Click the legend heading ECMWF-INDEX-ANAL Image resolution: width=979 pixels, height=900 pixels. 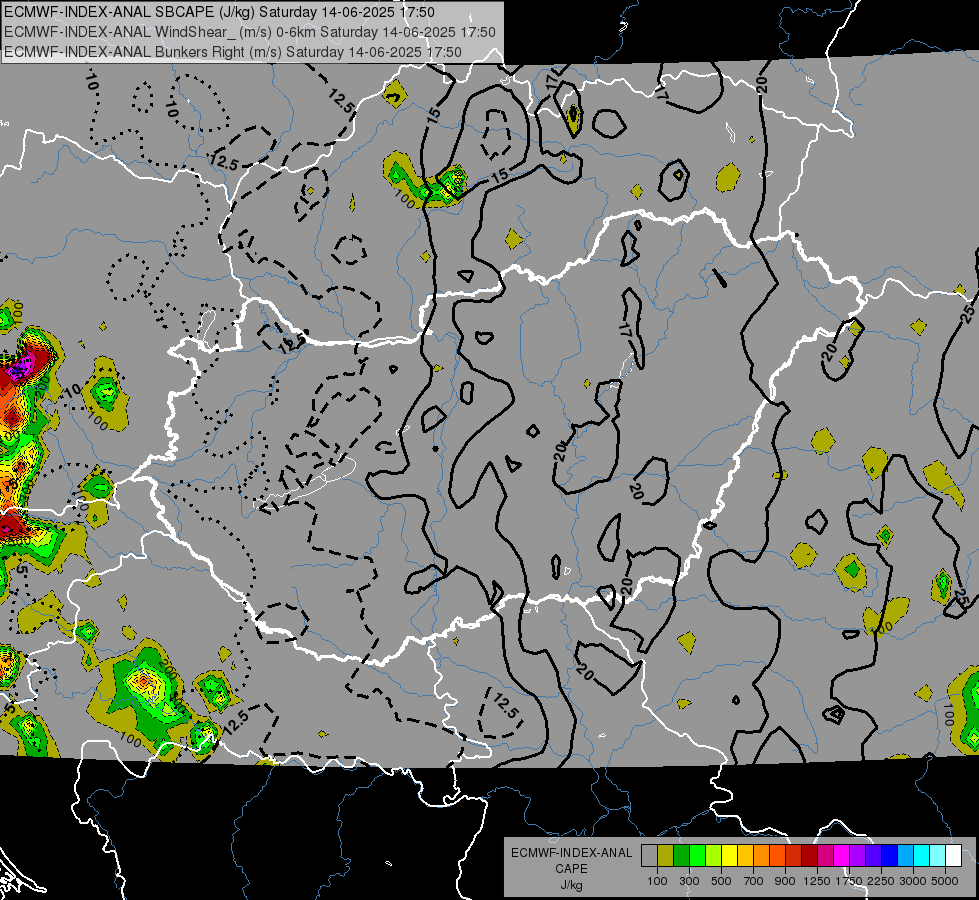[x=571, y=853]
